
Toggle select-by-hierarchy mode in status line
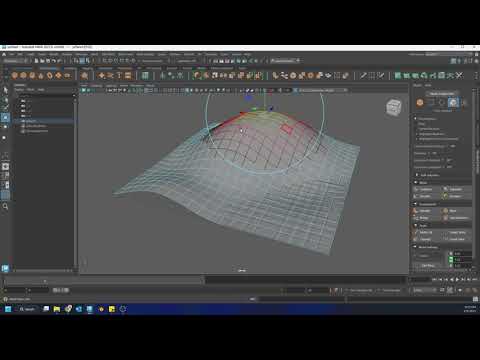(76, 61)
